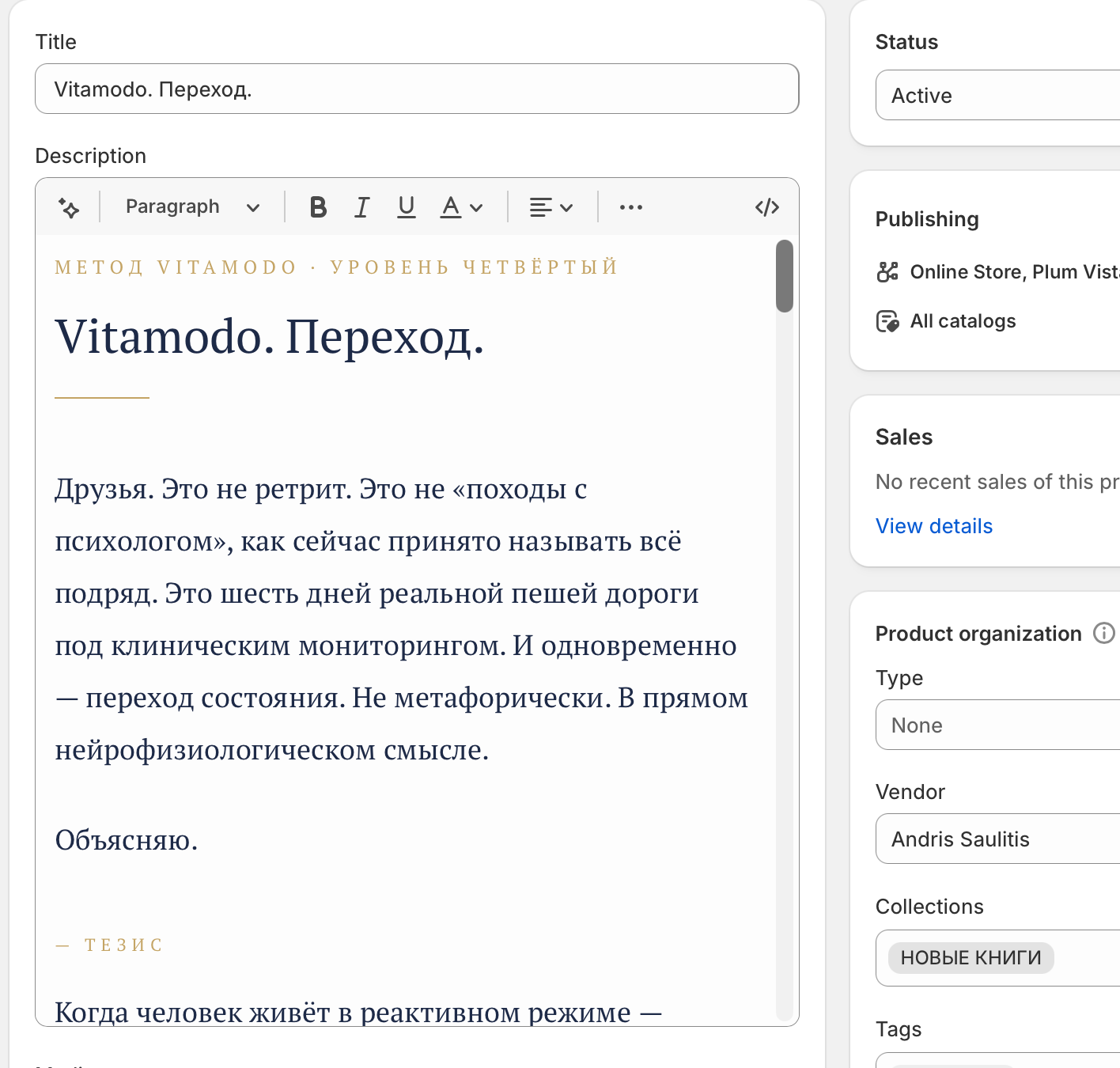
Task: Click into the Title input field
Action: 417,89
